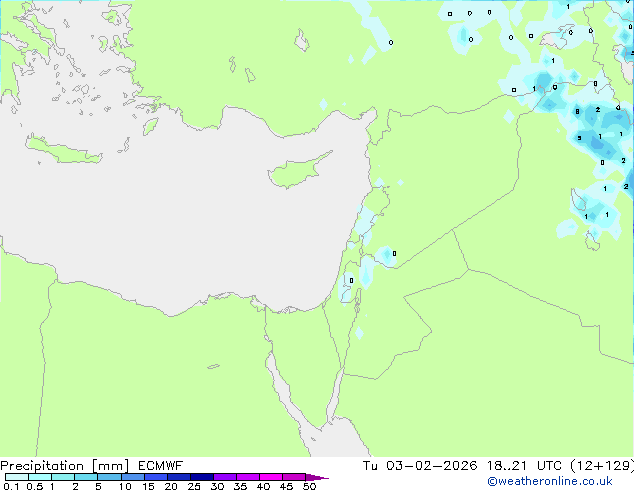
Task: Click the legend tick label "40"
Action: pos(263,486)
